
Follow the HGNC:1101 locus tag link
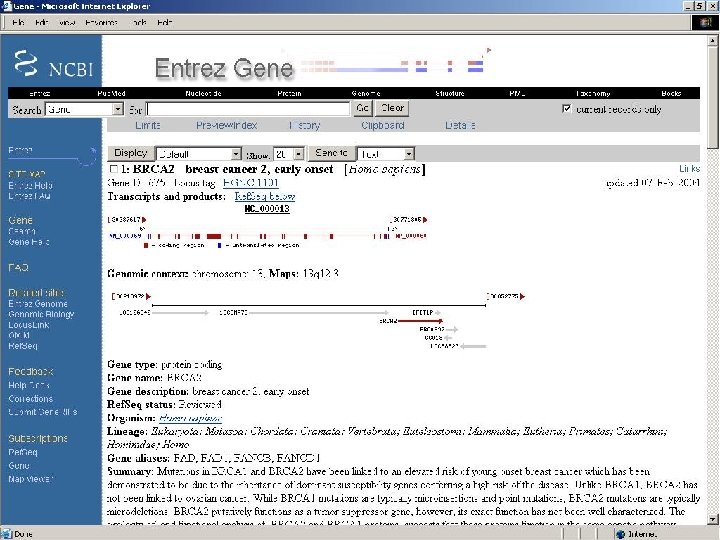(x=250, y=183)
